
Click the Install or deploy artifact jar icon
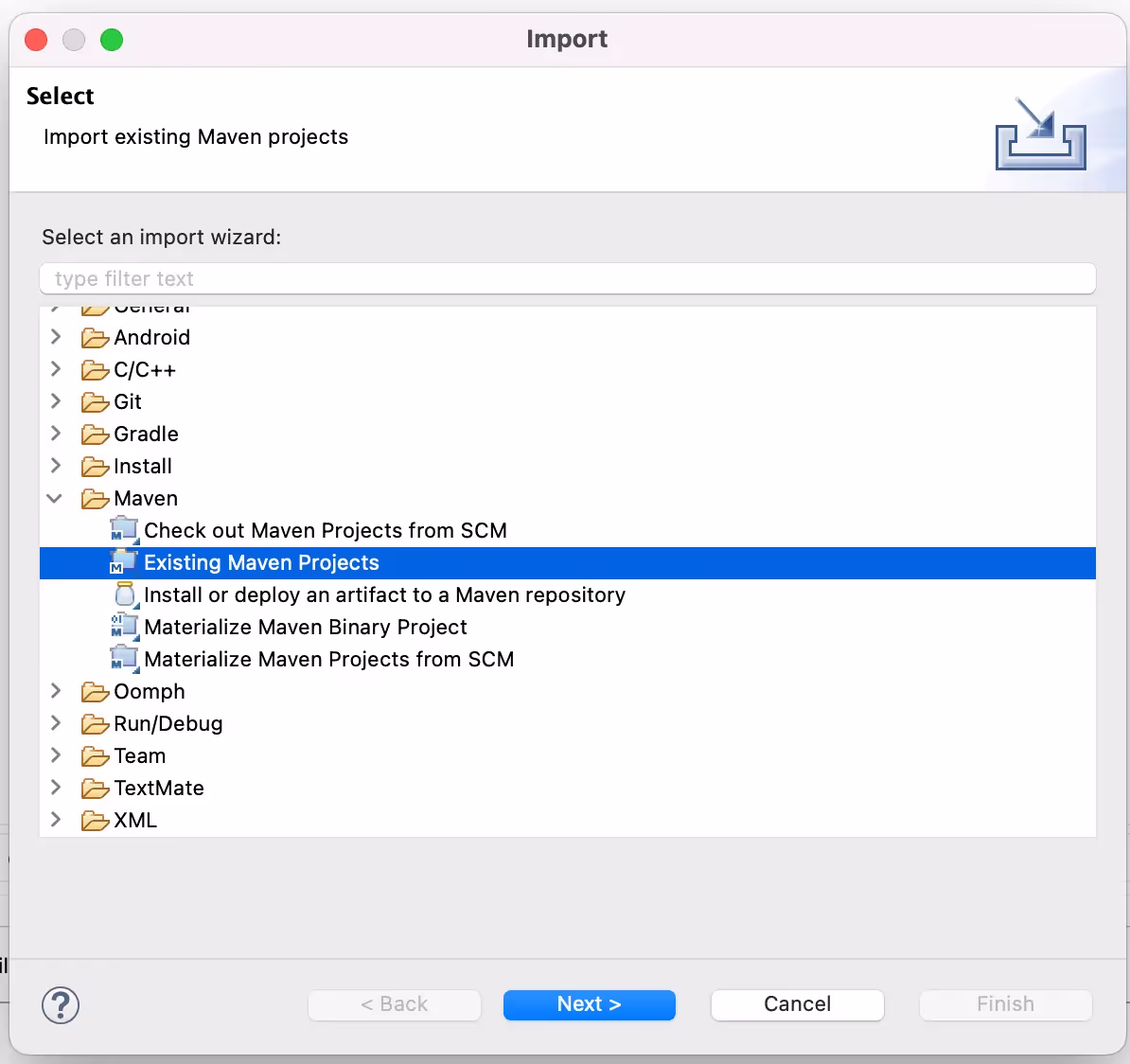125,594
